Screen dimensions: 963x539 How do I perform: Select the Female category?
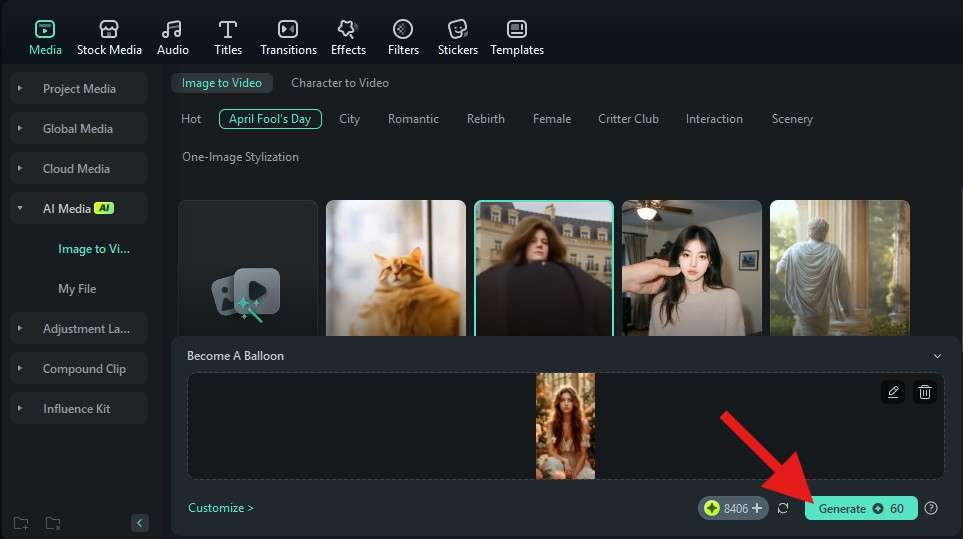tap(552, 119)
